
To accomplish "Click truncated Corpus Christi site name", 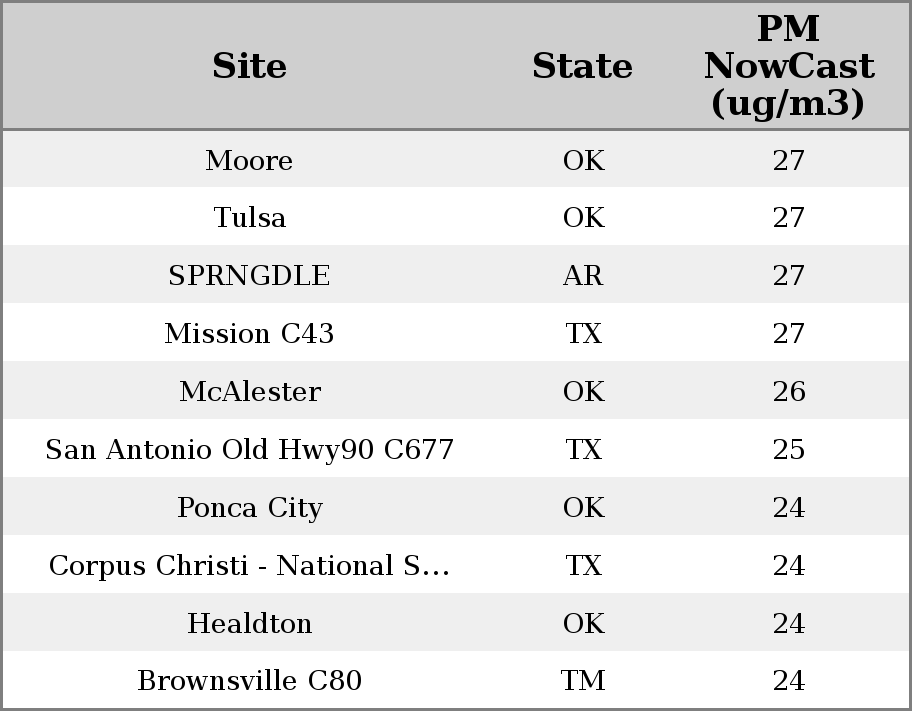I will (x=249, y=566).
